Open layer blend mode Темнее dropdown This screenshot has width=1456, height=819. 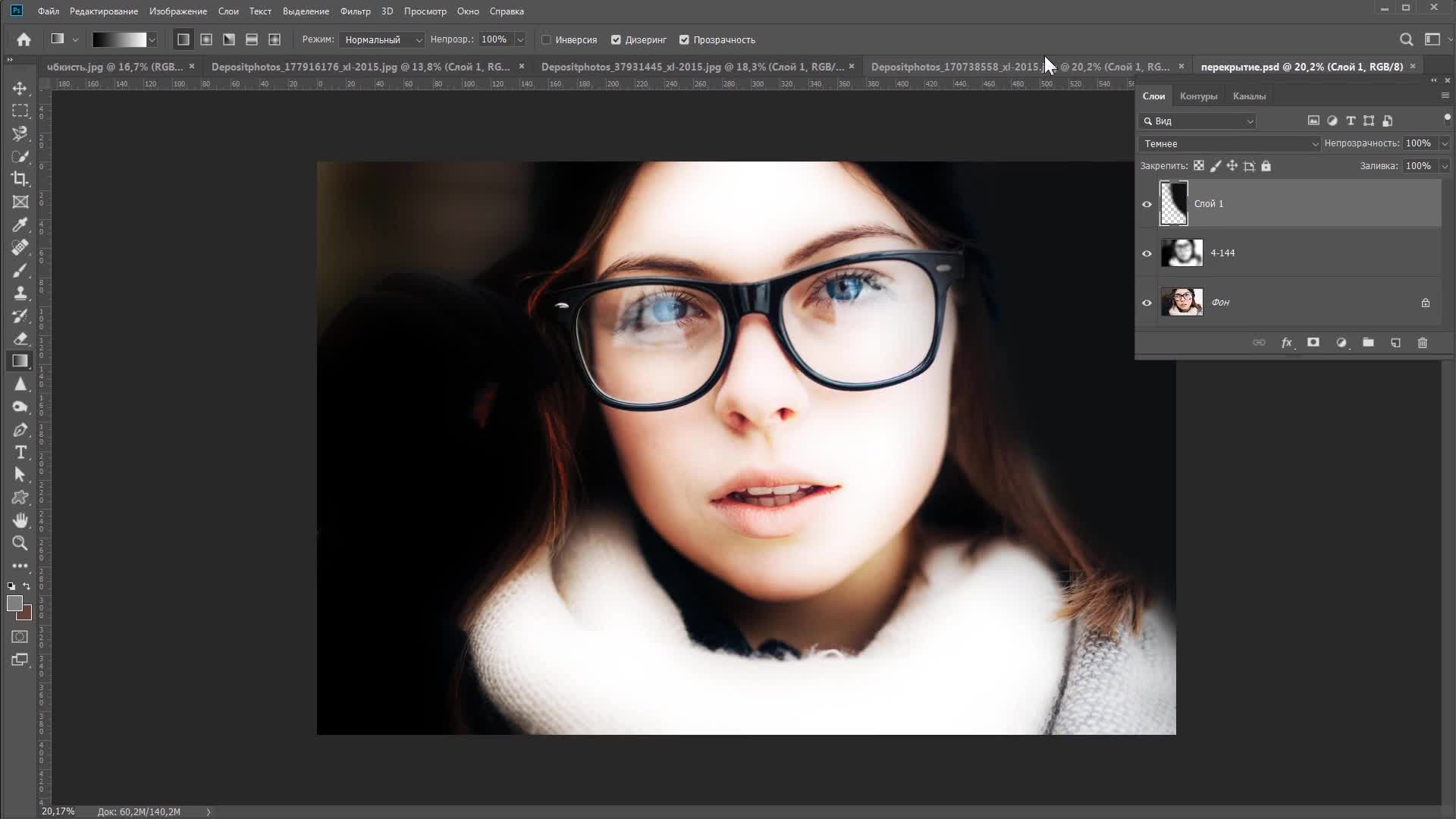coord(1229,143)
